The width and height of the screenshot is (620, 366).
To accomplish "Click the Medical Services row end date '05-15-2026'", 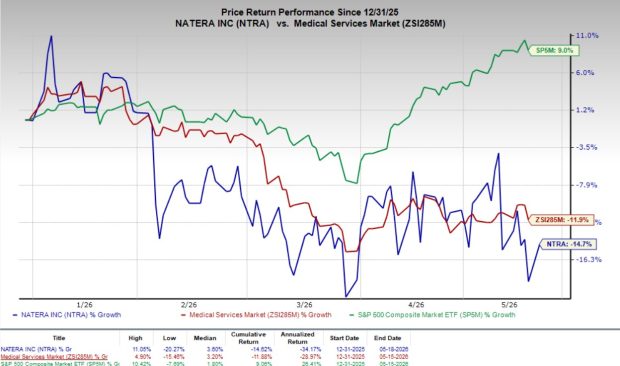I will (x=394, y=357).
